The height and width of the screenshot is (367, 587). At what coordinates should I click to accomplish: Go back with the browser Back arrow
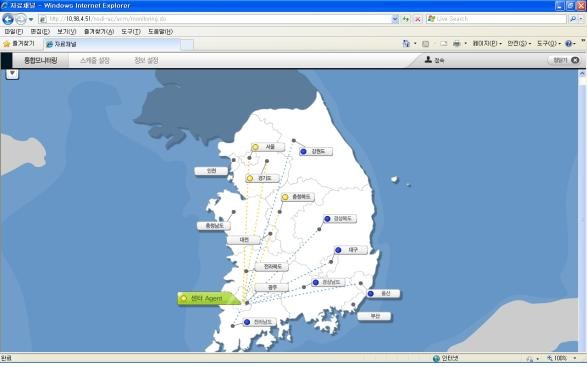[x=8, y=19]
